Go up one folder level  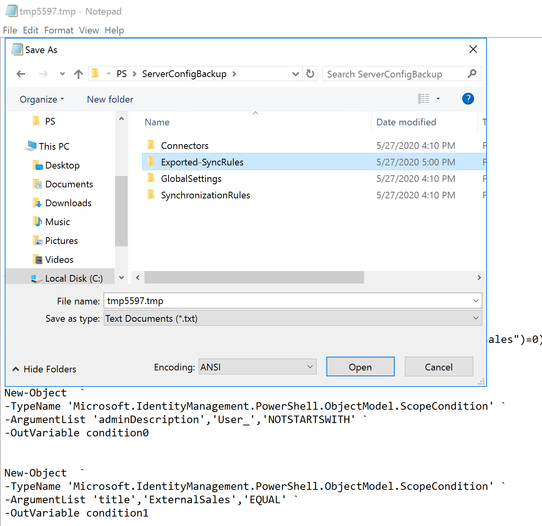[78, 74]
